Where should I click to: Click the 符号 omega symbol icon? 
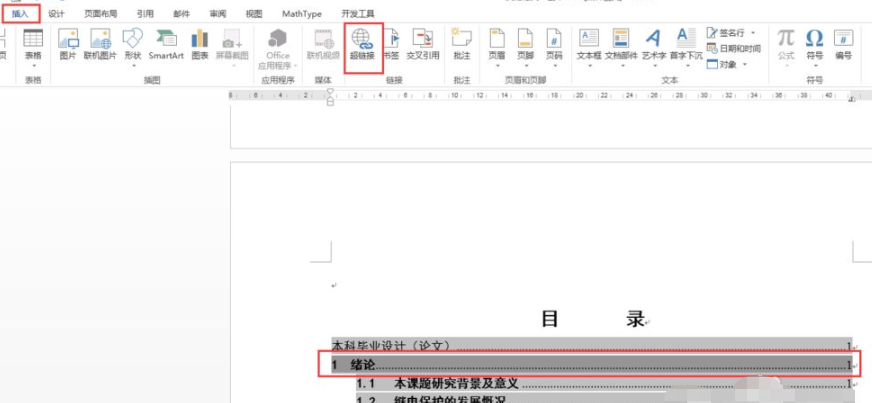pyautogui.click(x=814, y=38)
